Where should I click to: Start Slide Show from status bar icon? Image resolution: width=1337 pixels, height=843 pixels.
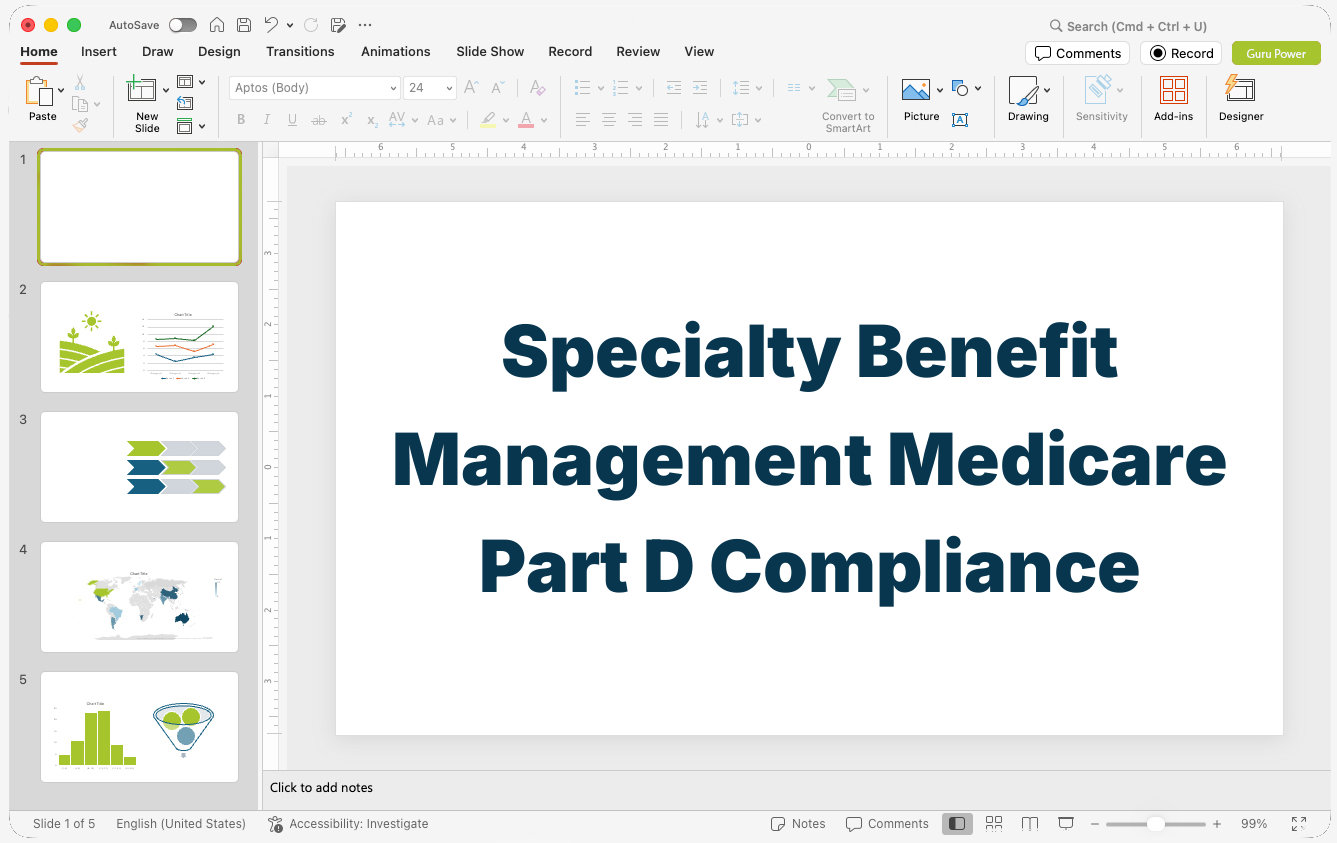(1066, 823)
